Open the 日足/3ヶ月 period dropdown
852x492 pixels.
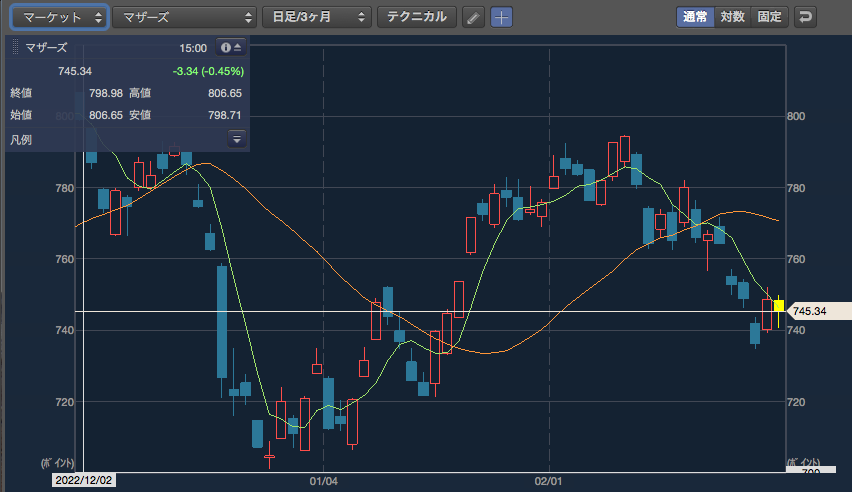tap(317, 17)
